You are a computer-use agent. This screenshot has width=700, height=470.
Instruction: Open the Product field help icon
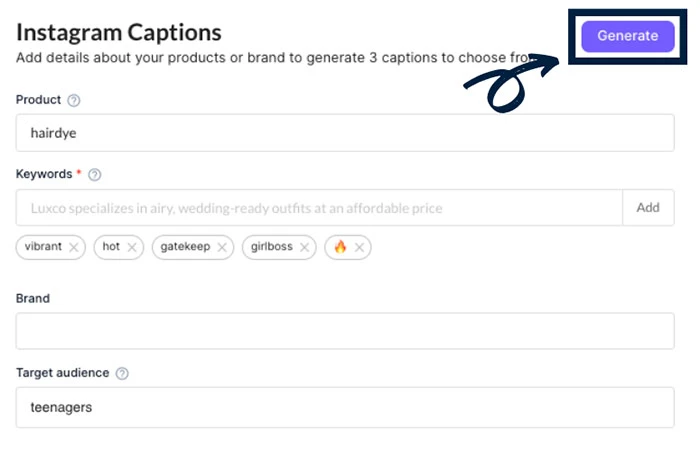[x=74, y=100]
